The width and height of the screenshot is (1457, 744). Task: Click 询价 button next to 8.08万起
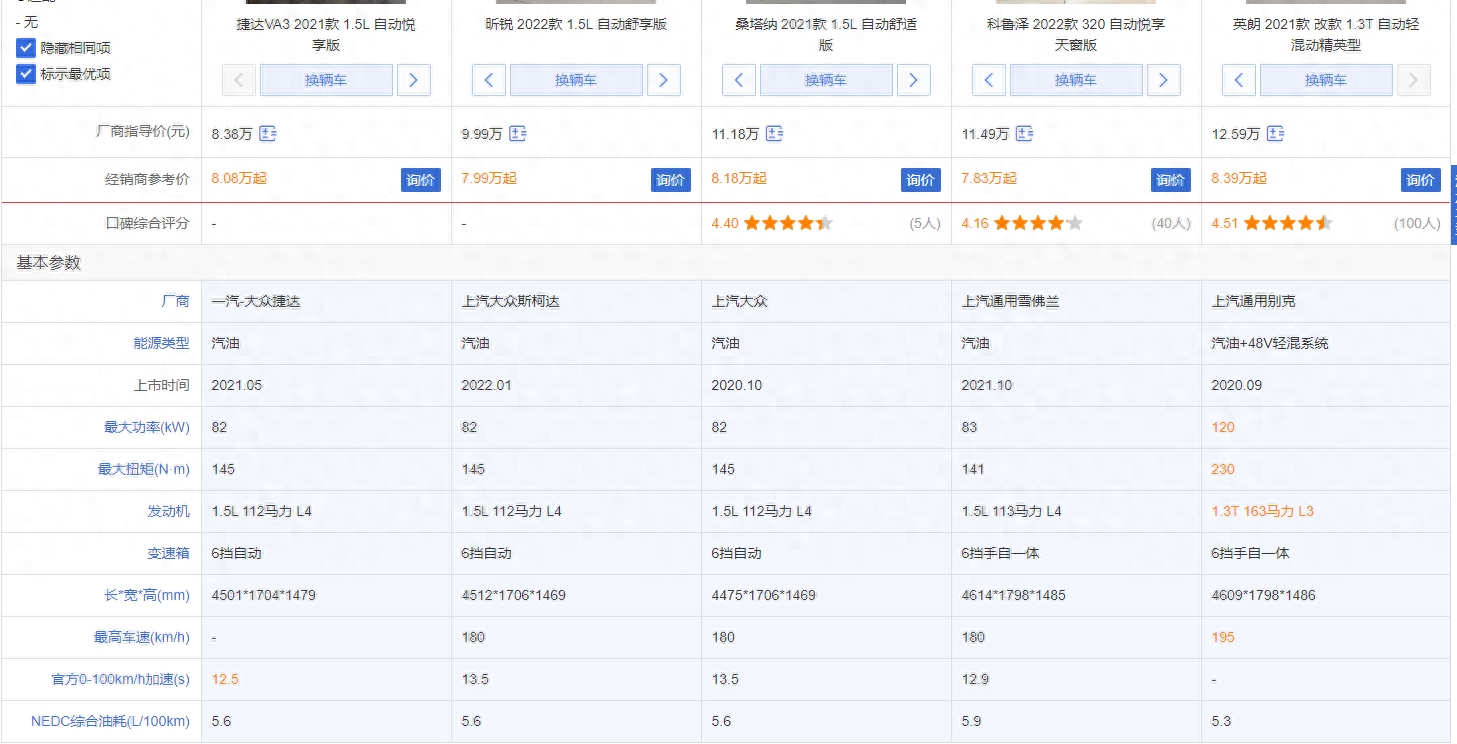(421, 180)
